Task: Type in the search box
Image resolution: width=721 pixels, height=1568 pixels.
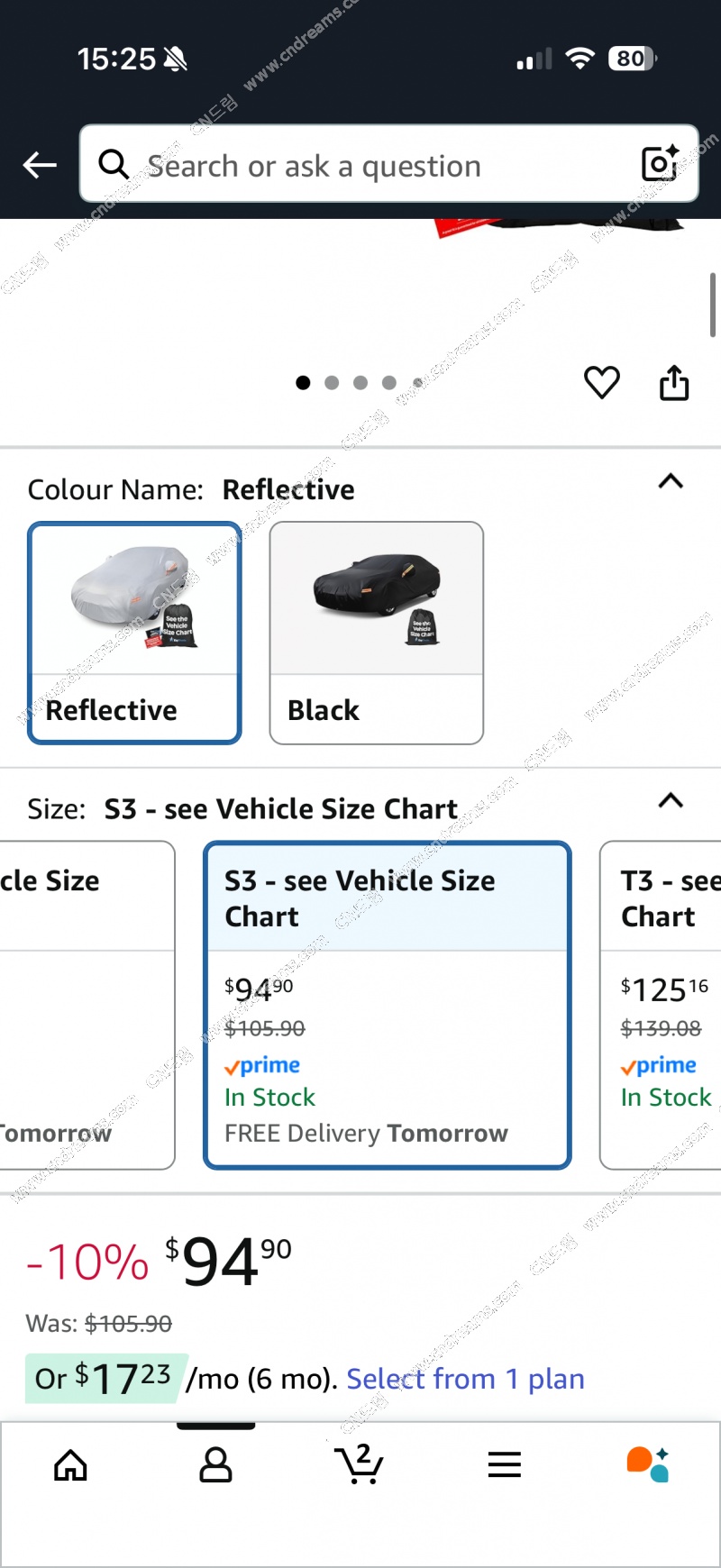Action: 379,166
